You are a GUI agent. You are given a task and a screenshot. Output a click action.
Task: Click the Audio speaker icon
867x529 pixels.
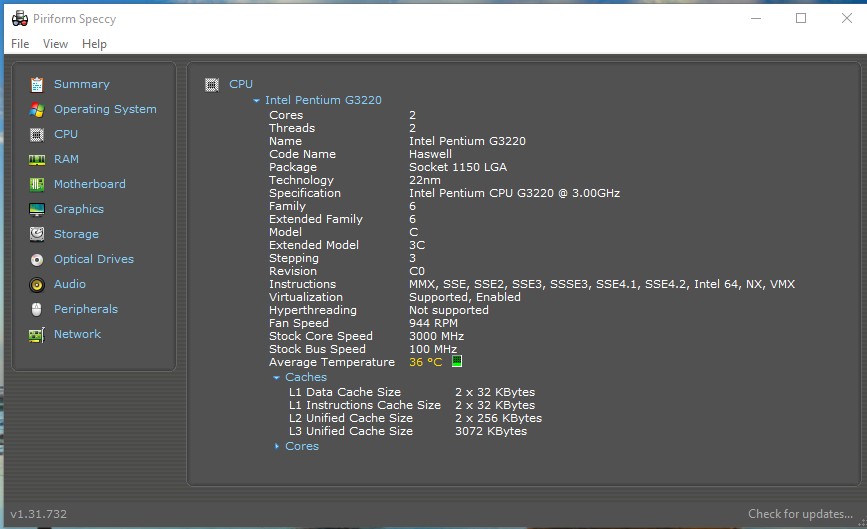pyautogui.click(x=37, y=285)
